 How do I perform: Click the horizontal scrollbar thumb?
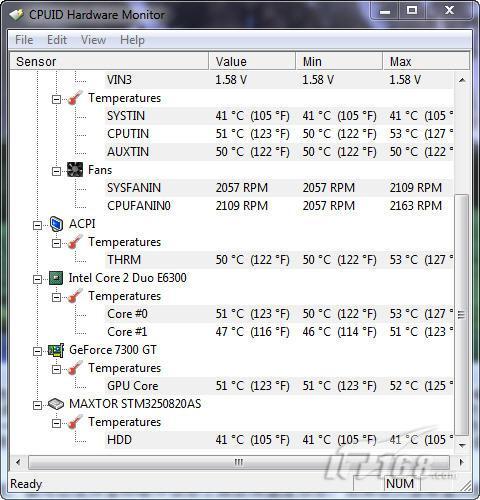pos(239,462)
